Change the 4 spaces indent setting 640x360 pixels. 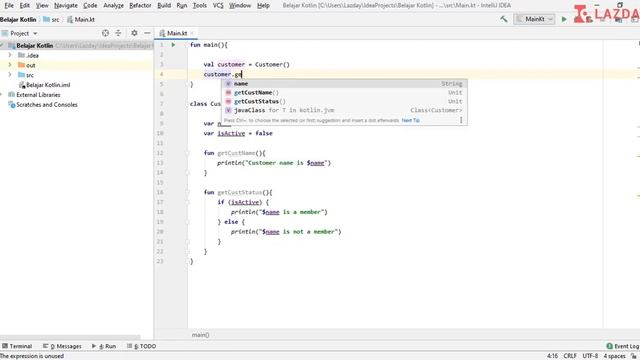click(x=614, y=356)
